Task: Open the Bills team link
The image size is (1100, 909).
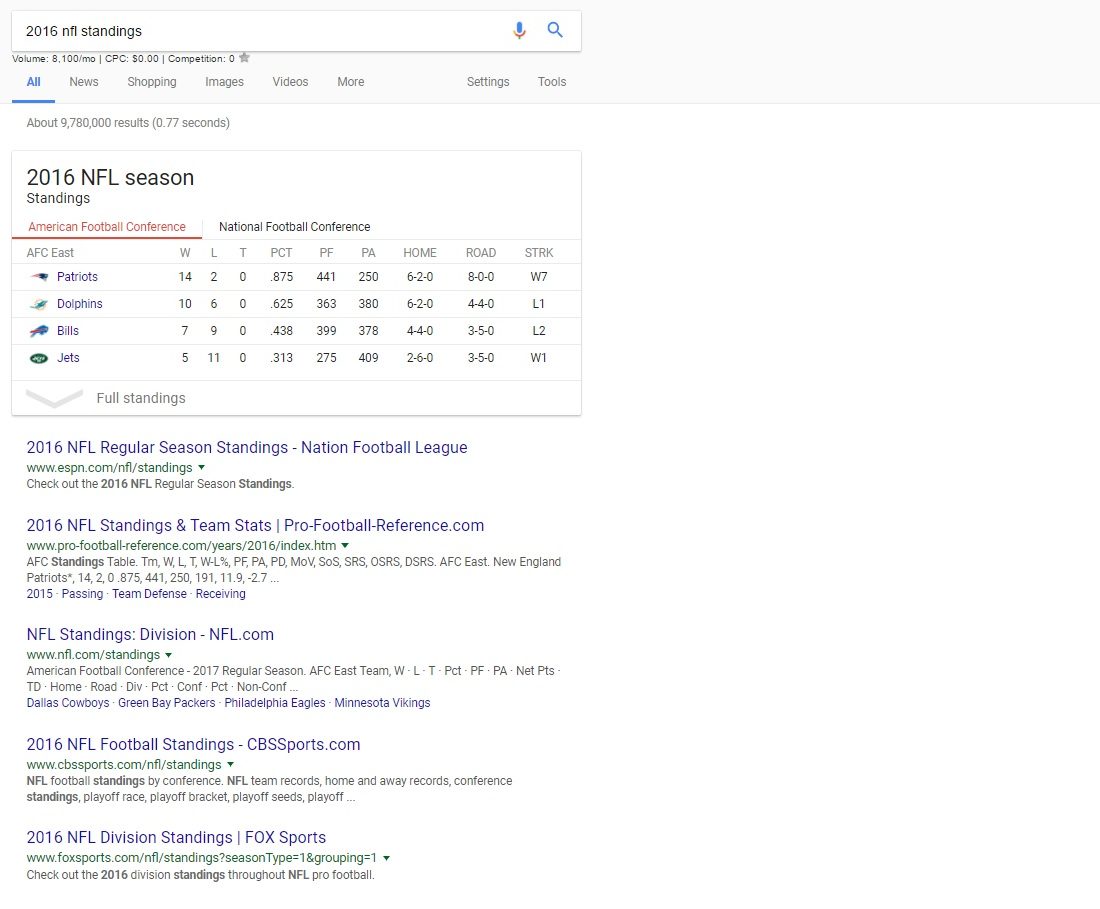Action: pyautogui.click(x=68, y=330)
